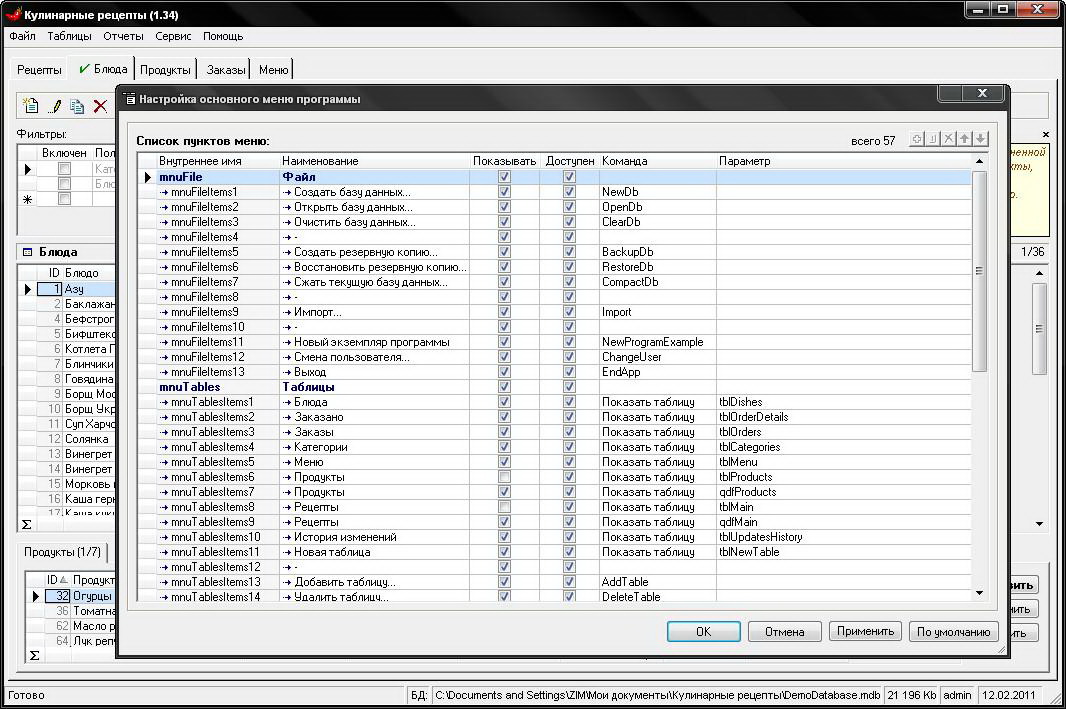The image size is (1066, 709).
Task: Check Показывать box for mnuTablesItems8
Action: pos(504,507)
